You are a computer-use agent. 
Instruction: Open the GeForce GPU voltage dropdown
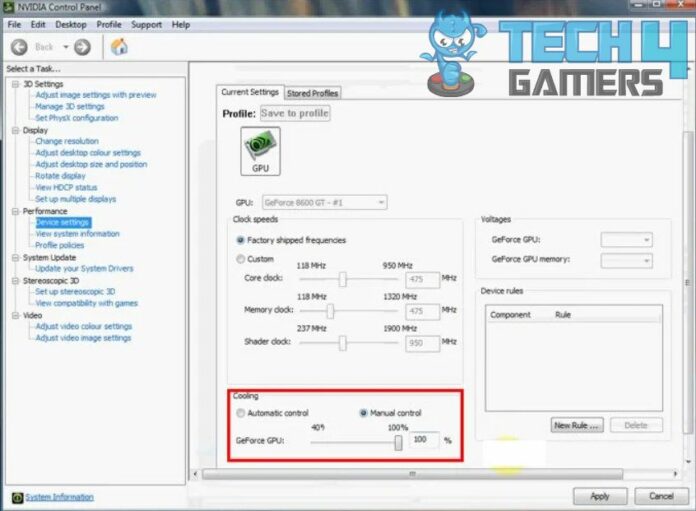coord(626,240)
